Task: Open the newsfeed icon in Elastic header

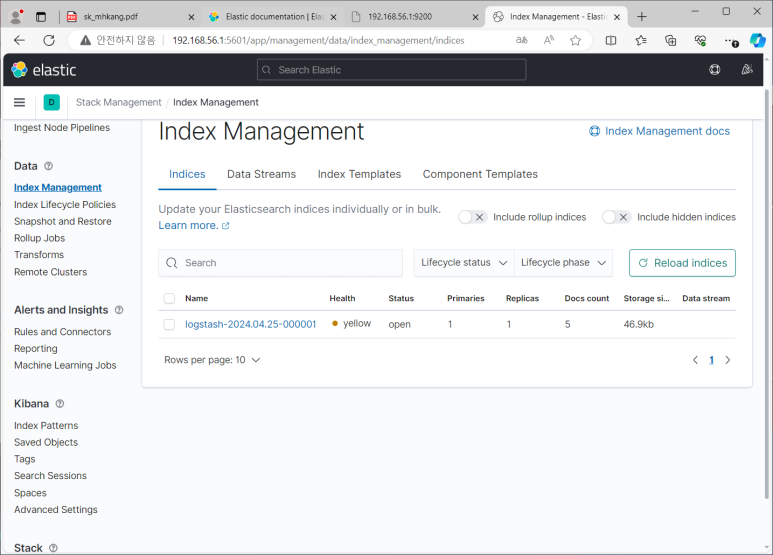Action: [x=747, y=69]
